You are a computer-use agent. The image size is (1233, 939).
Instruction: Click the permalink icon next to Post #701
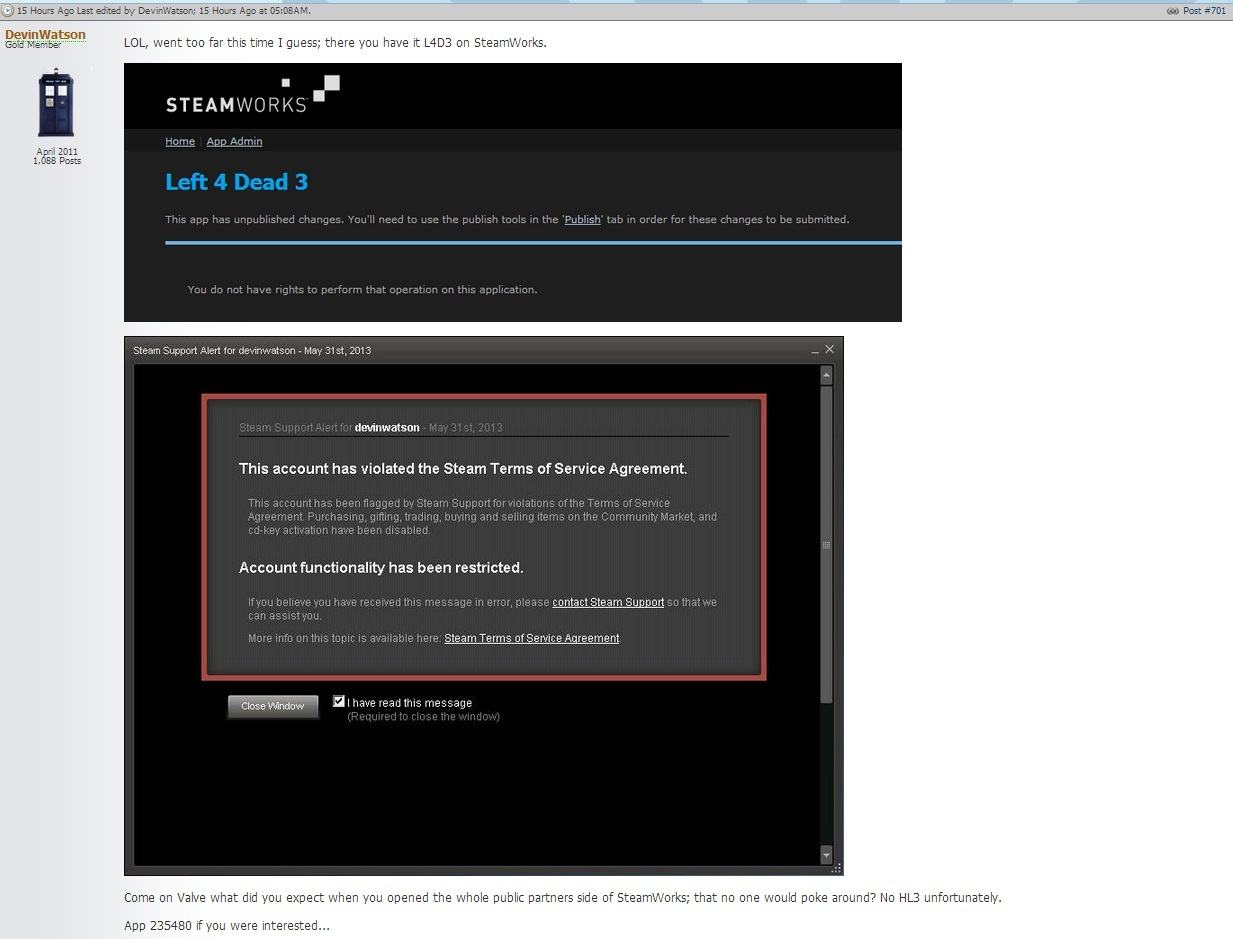[x=1172, y=11]
